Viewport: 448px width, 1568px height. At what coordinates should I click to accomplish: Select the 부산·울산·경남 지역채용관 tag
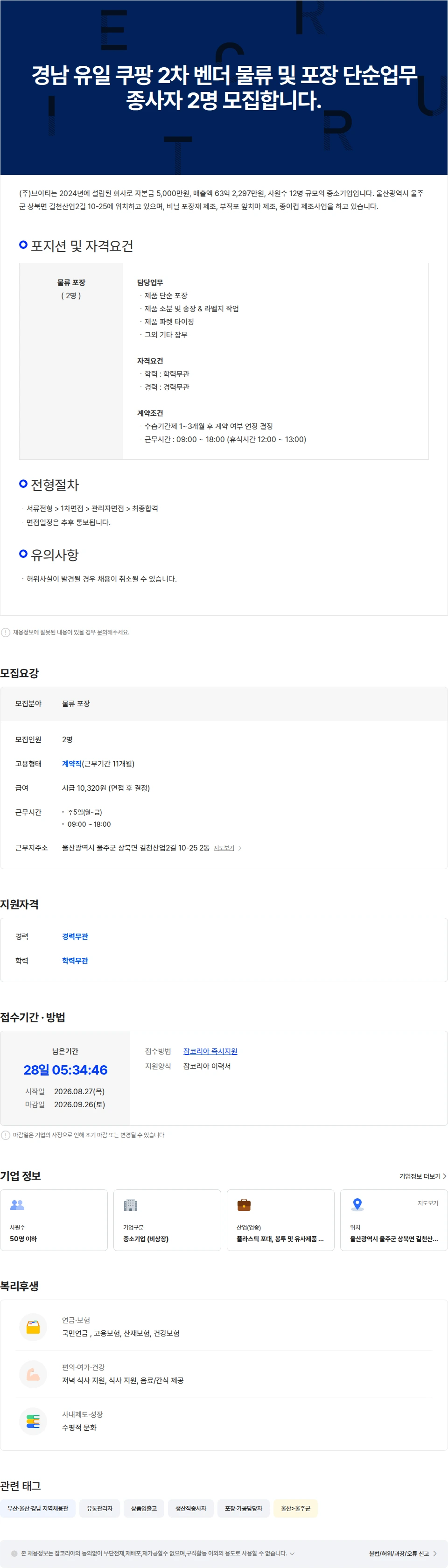38,1508
